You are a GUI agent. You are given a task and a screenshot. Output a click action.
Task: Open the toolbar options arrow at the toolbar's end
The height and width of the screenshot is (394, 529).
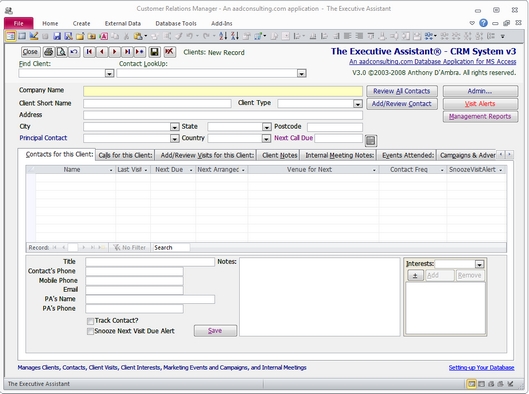point(503,36)
